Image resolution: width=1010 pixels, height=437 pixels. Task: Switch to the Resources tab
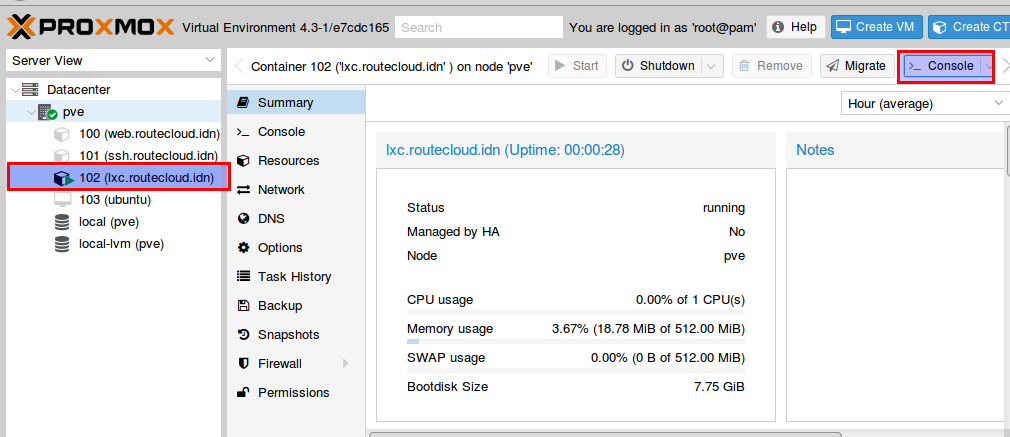tap(288, 160)
